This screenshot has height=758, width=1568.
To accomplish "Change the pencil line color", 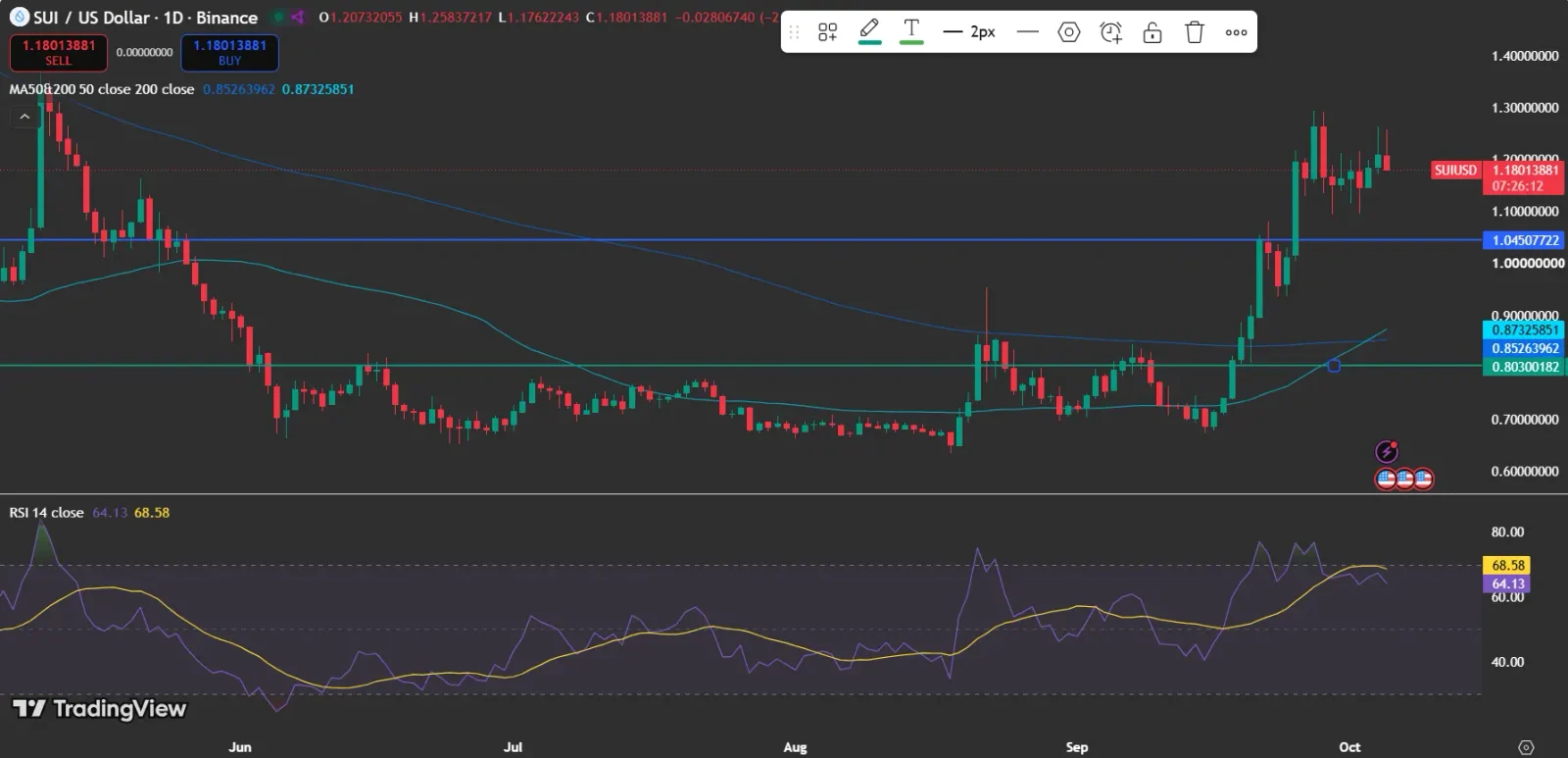I will (869, 31).
